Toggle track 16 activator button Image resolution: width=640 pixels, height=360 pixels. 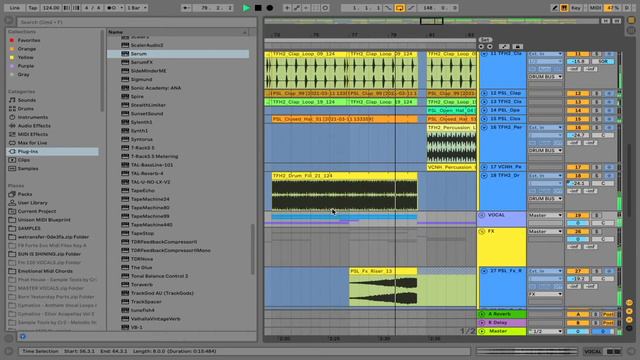click(x=578, y=128)
